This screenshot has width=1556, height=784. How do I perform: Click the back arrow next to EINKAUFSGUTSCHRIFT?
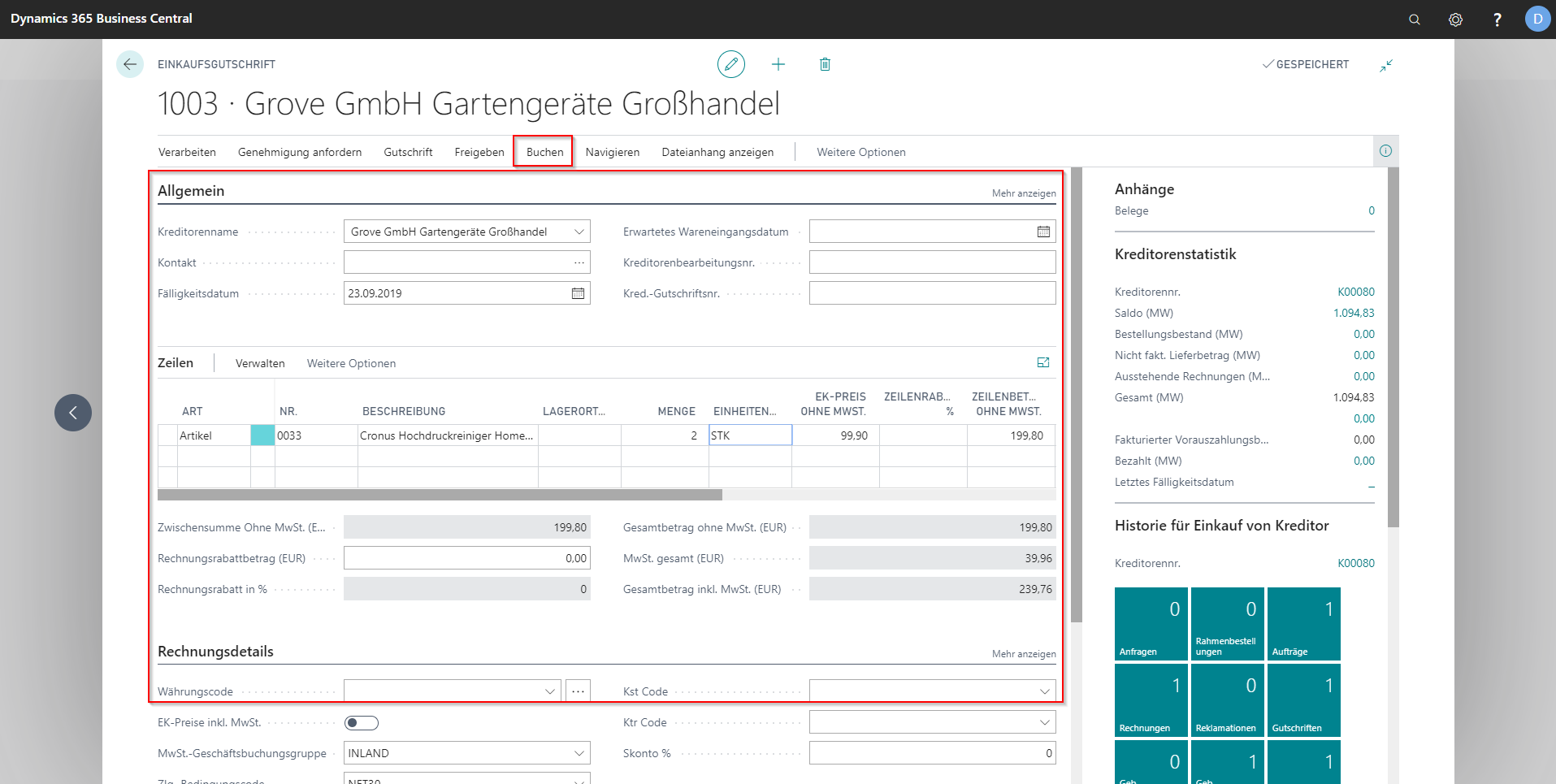tap(130, 64)
